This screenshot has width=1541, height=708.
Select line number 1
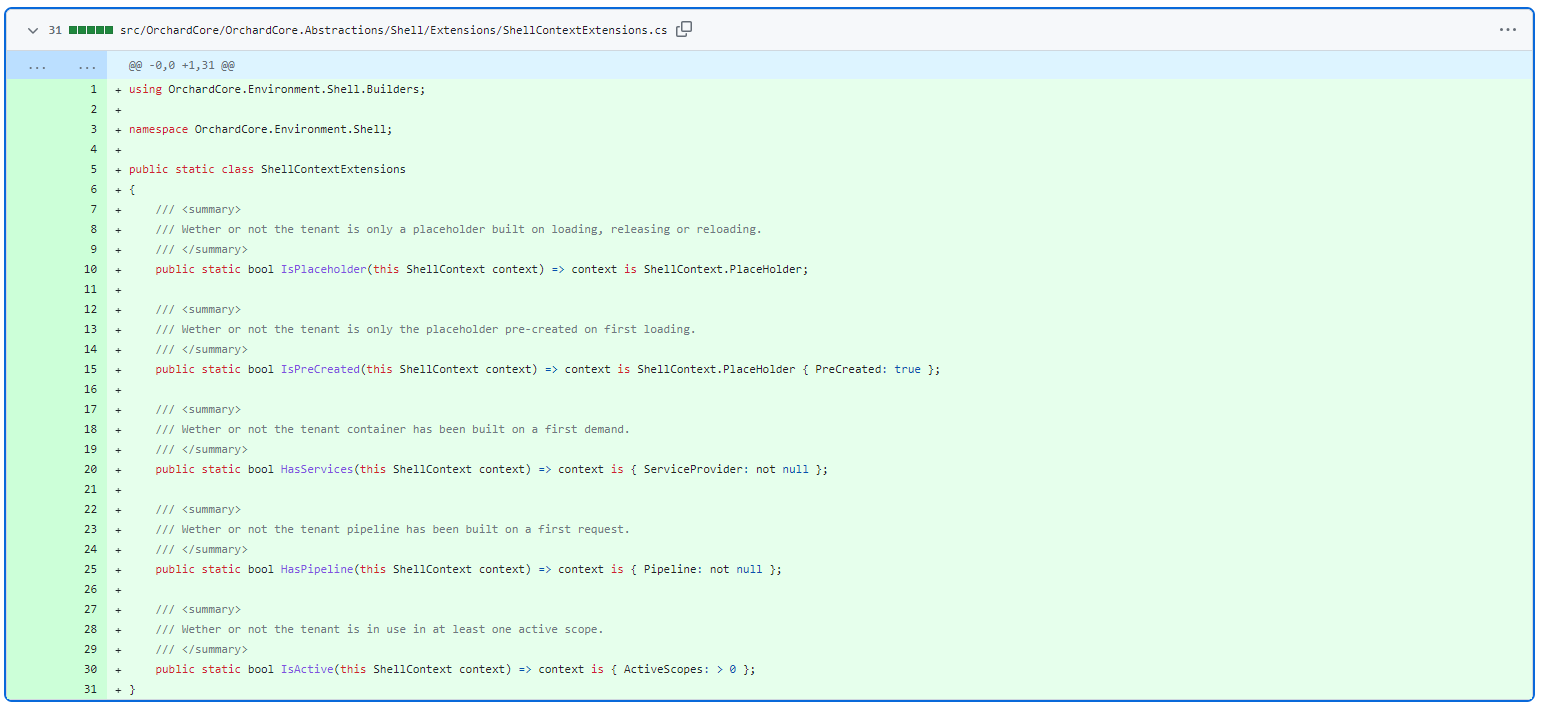pyautogui.click(x=93, y=89)
